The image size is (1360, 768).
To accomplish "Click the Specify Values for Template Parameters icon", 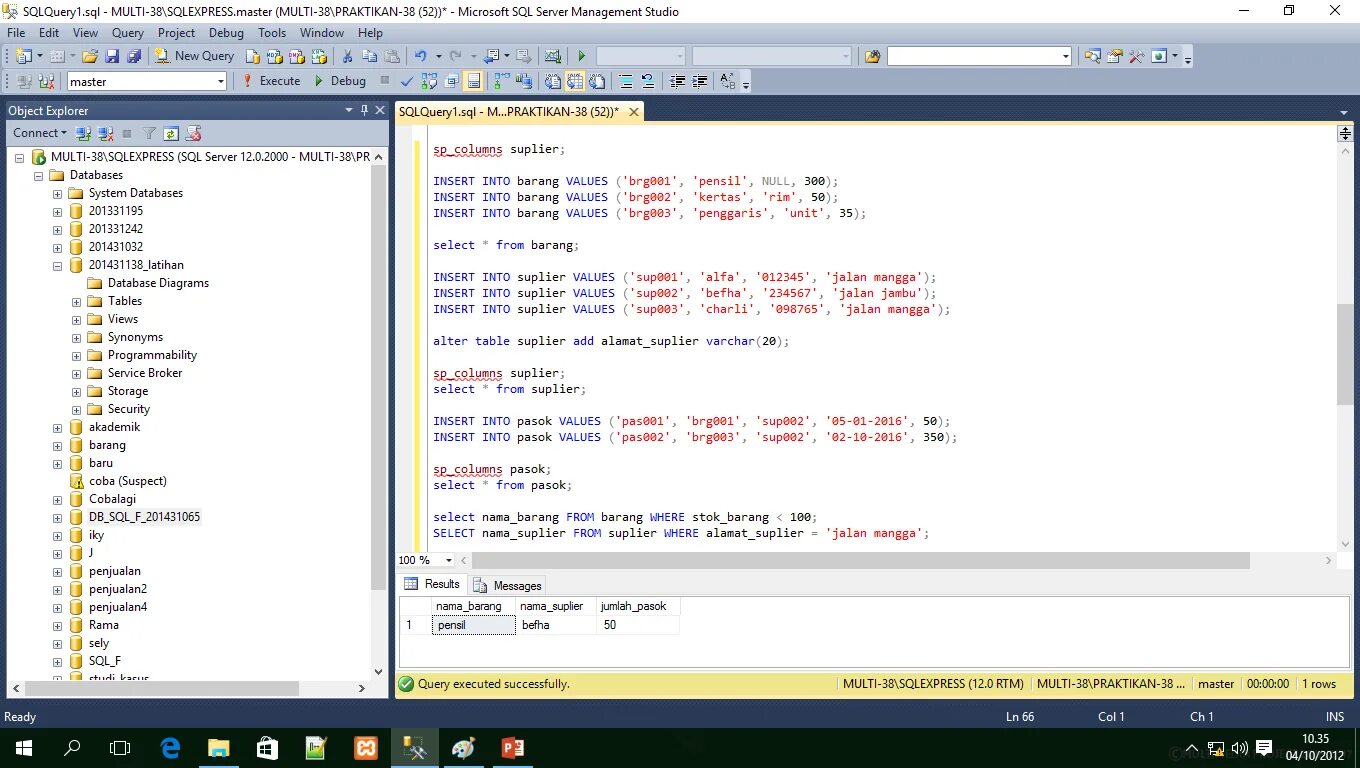I will (x=727, y=81).
